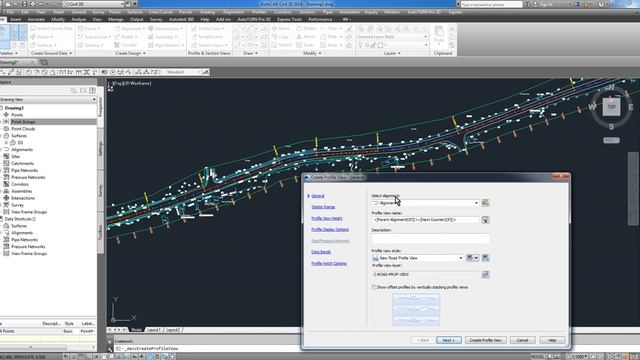Select Catchments in the Prospector tree
The image size is (640, 360).
22,163
